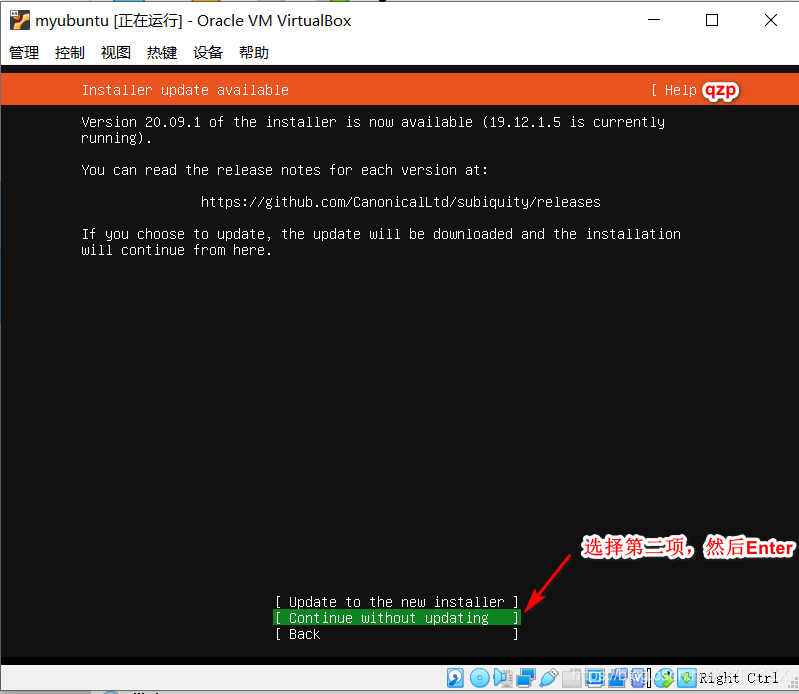The image size is (799, 694).
Task: Click the text 'Version 20.09.1 of the installer'
Action: pos(209,122)
